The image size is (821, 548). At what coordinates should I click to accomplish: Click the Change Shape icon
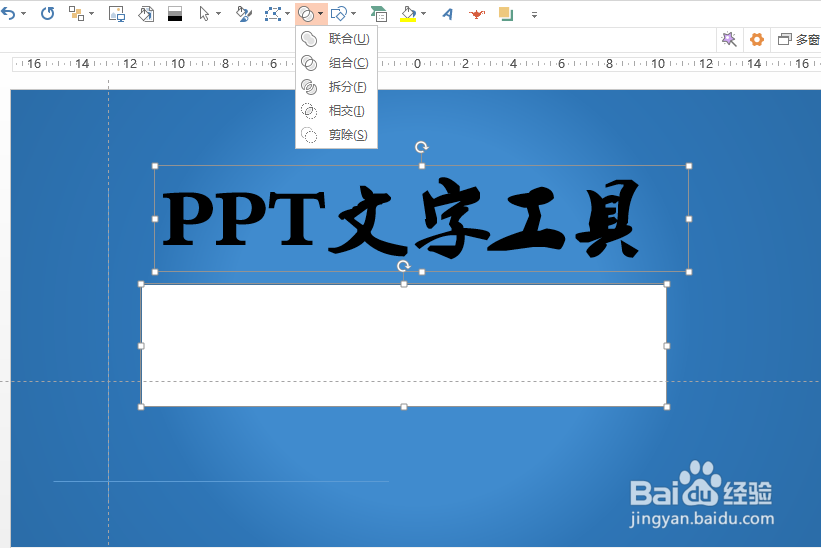click(339, 14)
